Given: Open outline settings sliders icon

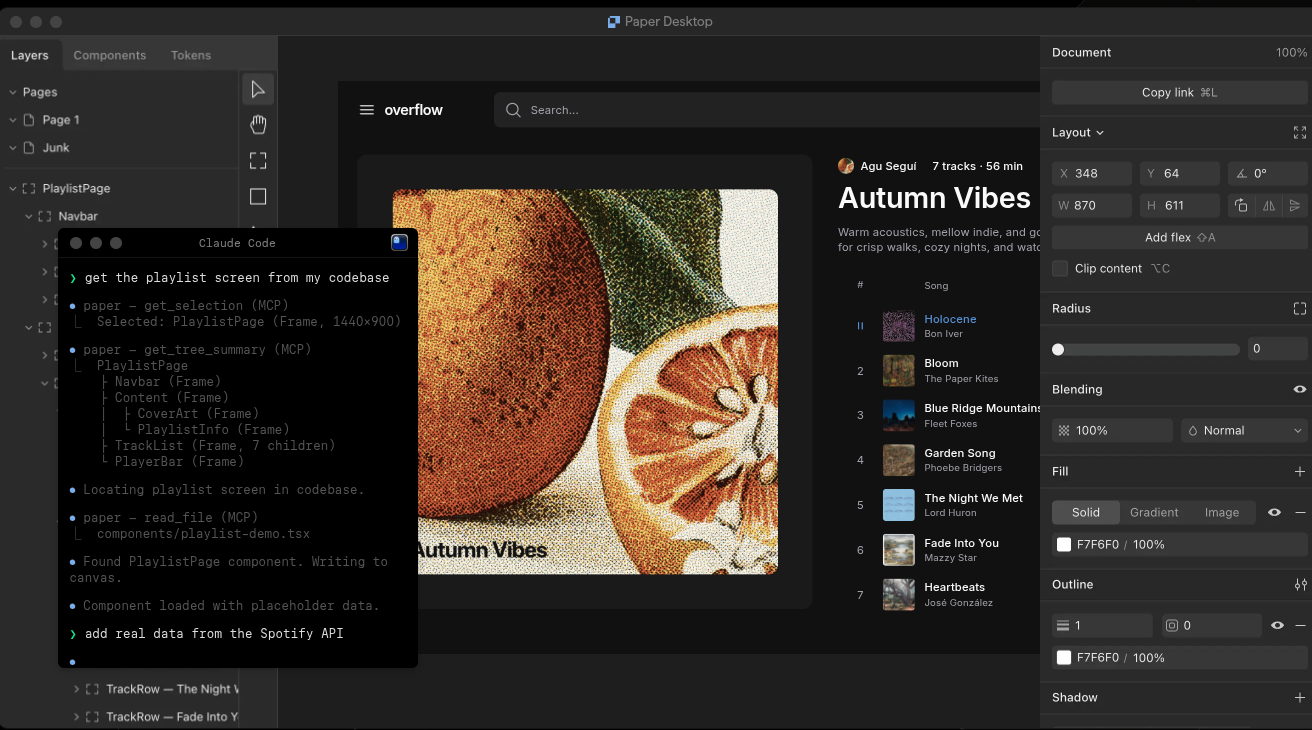Looking at the screenshot, I should 1300,585.
